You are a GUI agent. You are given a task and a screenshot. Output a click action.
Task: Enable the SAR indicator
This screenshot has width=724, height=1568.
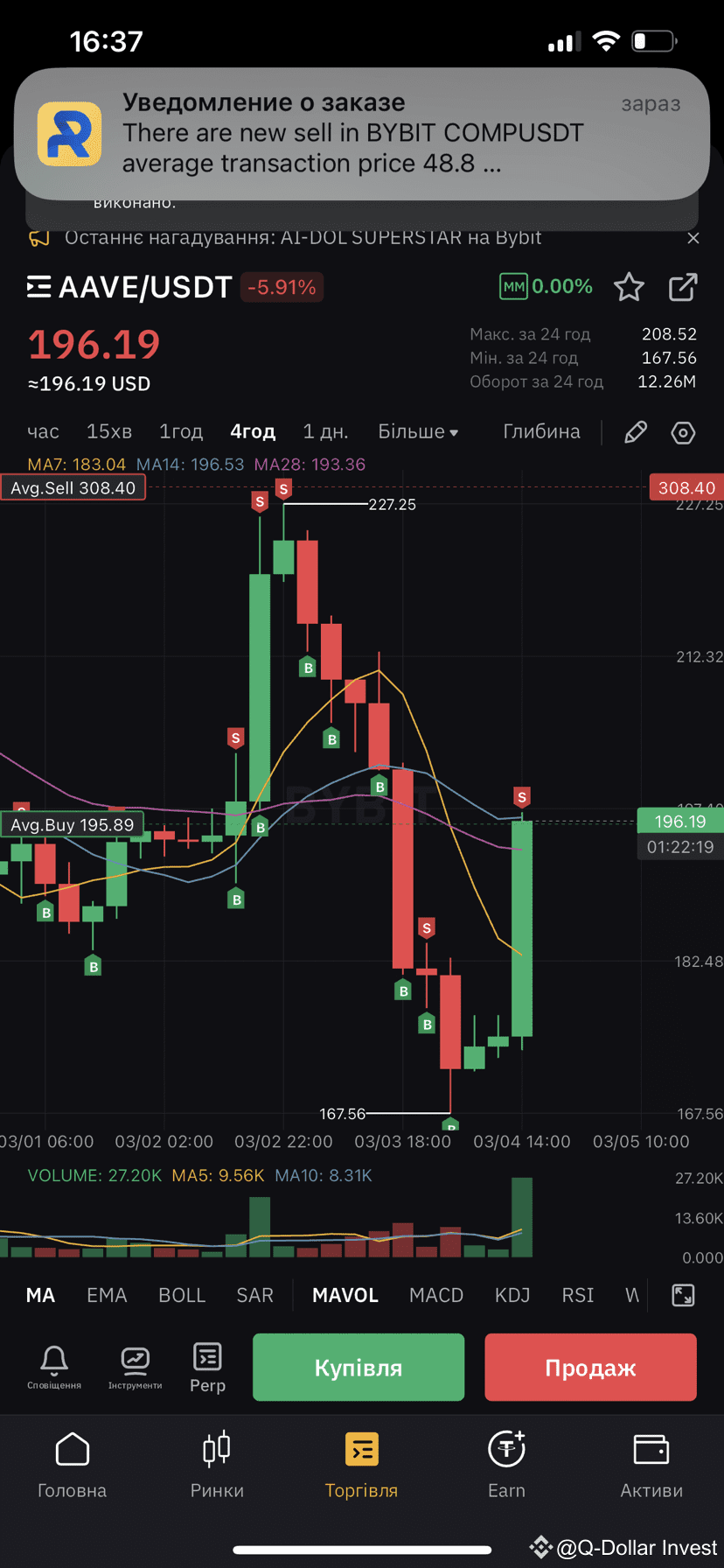point(255,1295)
